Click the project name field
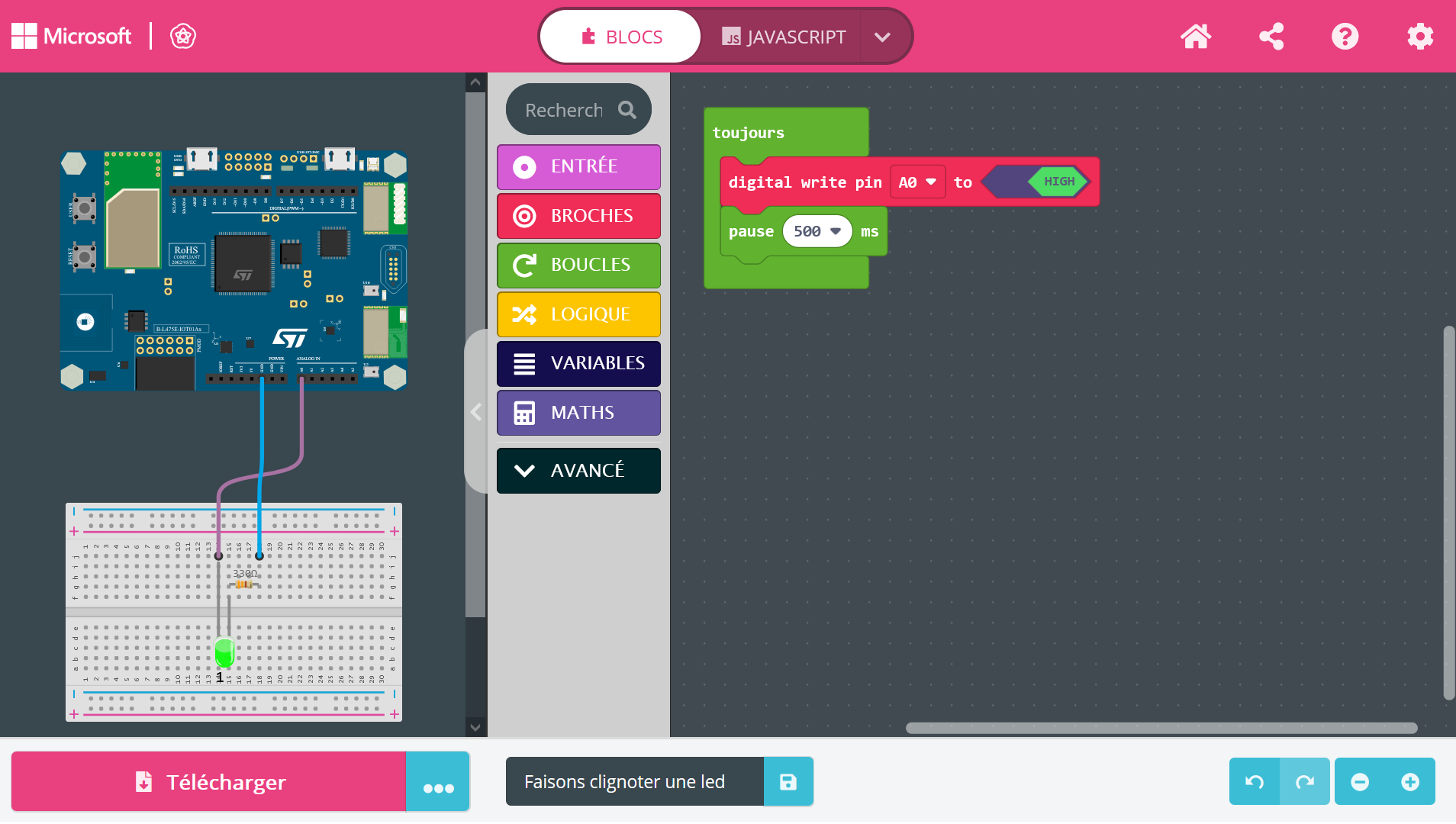Image resolution: width=1456 pixels, height=824 pixels. tap(634, 782)
